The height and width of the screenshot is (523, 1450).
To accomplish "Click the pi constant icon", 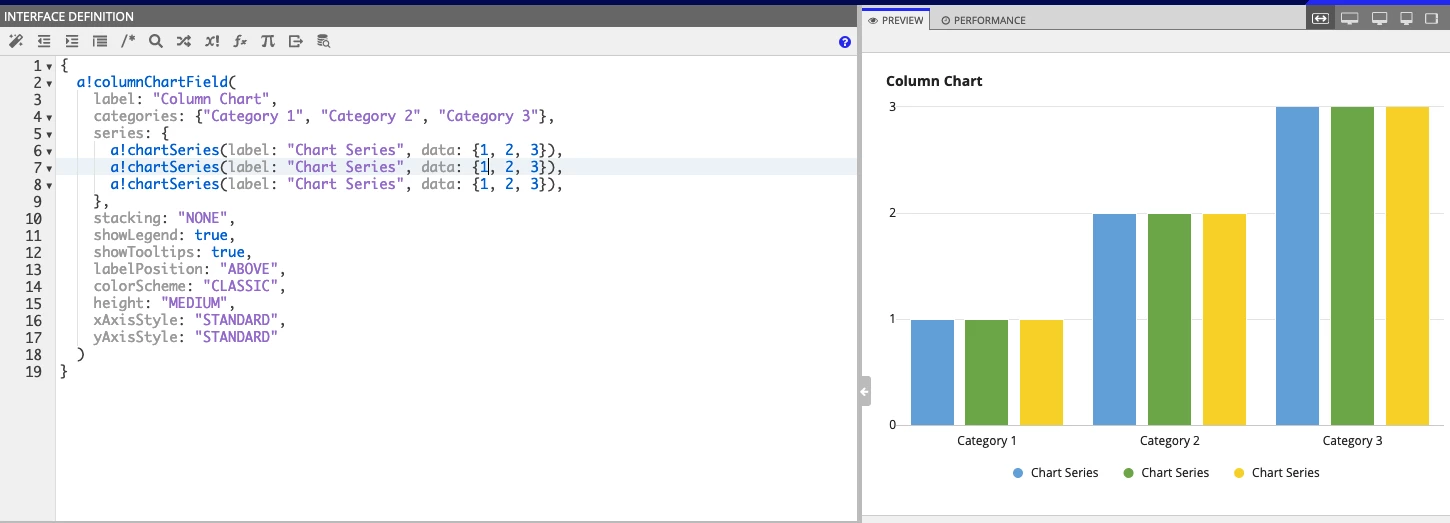I will tap(267, 41).
